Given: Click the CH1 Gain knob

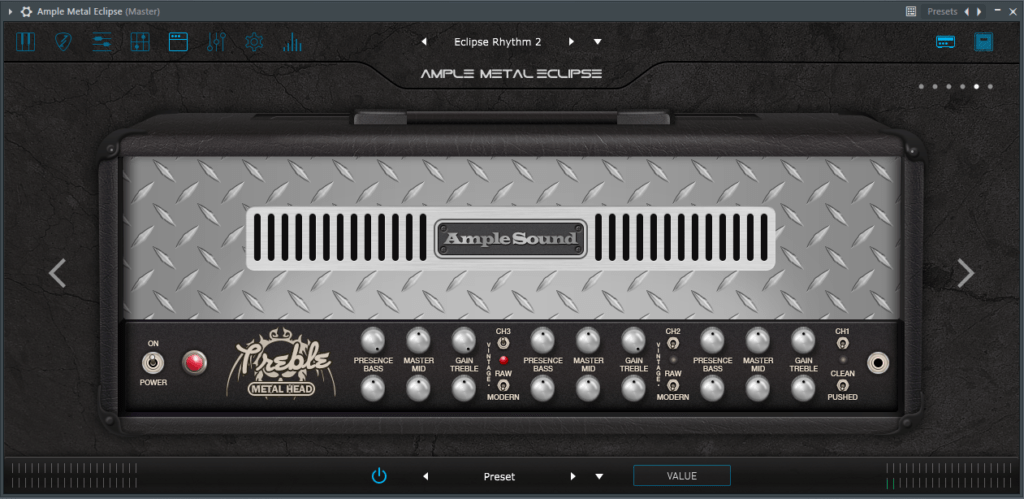Looking at the screenshot, I should pos(803,340).
